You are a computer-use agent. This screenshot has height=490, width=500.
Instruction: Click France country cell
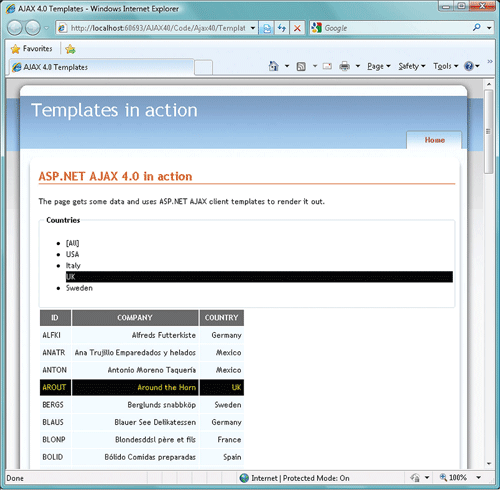point(222,440)
